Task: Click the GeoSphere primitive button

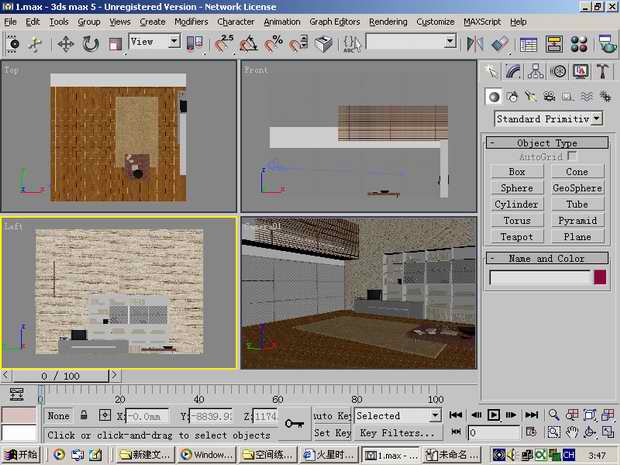Action: point(577,188)
